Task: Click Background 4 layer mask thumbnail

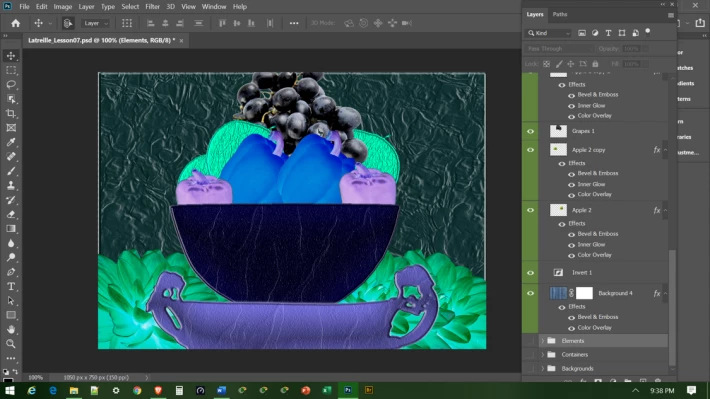Action: (x=584, y=293)
